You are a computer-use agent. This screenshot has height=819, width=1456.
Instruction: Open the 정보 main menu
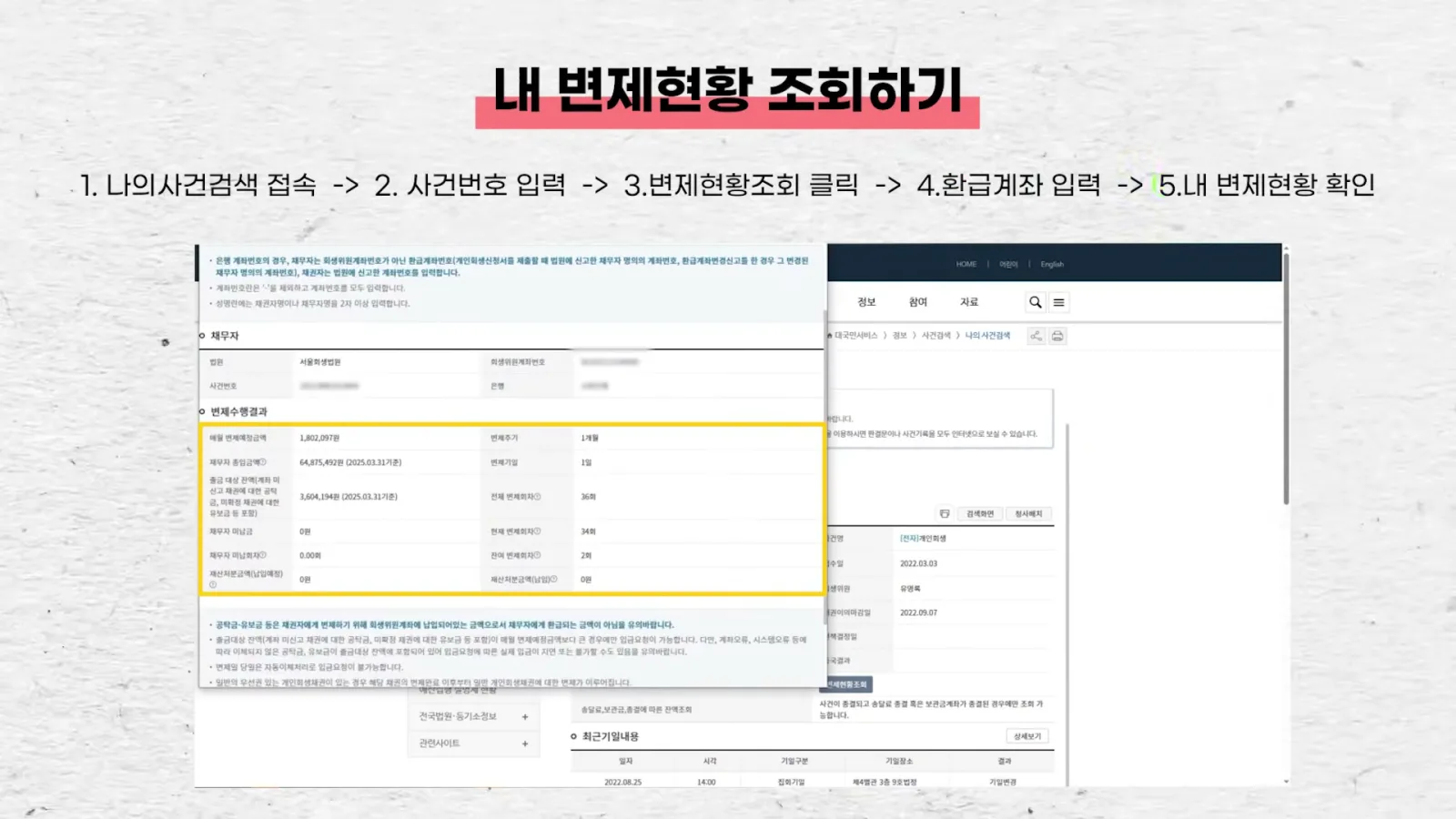866,302
